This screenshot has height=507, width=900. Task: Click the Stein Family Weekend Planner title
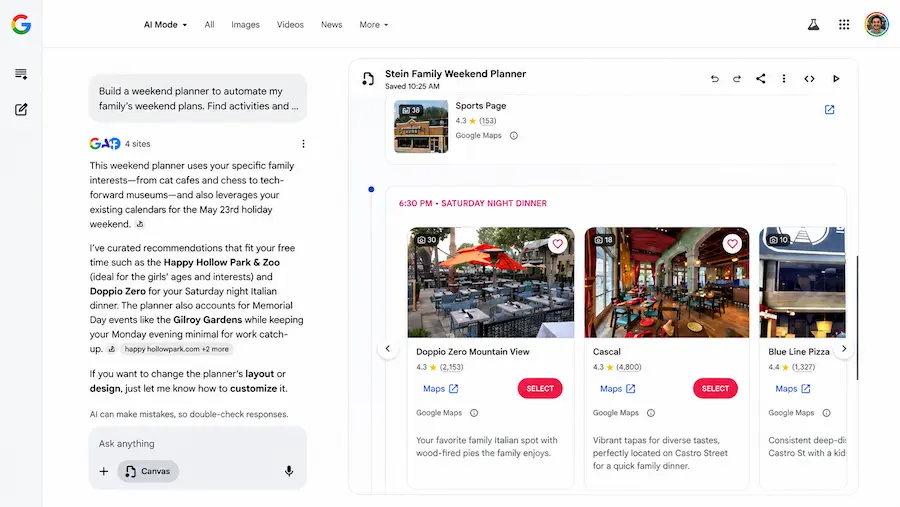click(x=455, y=73)
